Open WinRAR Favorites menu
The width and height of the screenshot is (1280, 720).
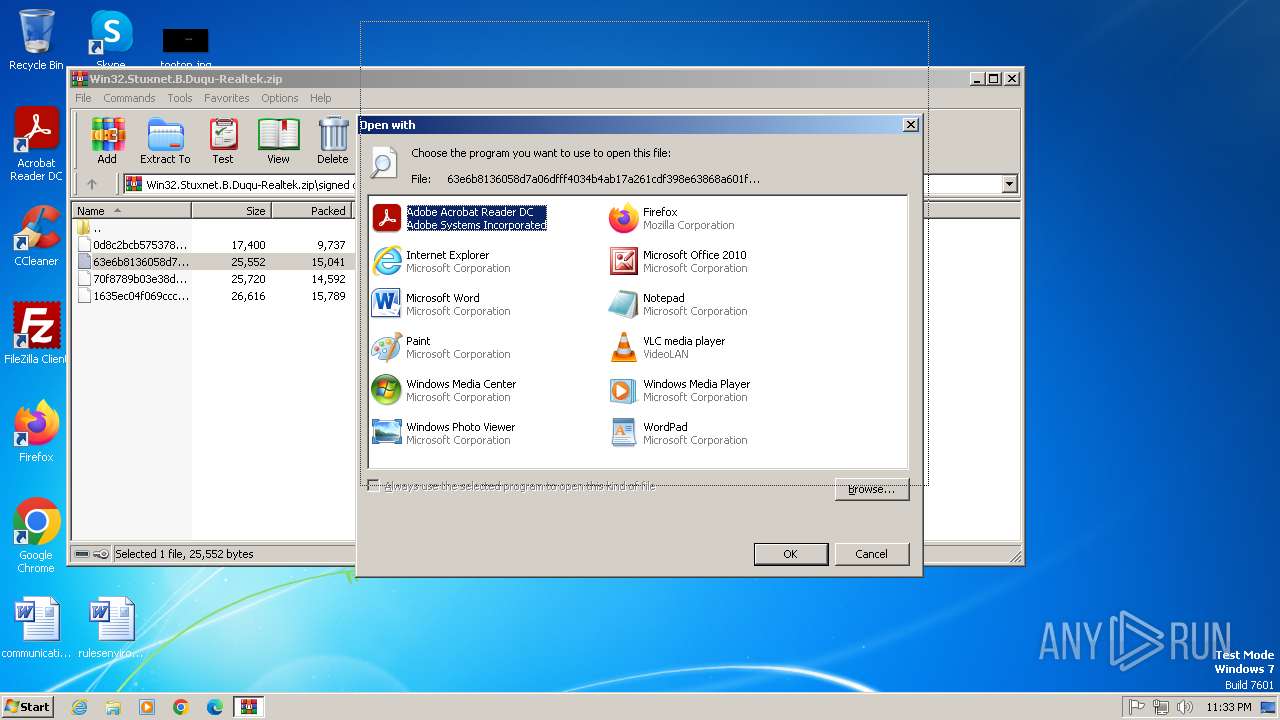[x=227, y=98]
